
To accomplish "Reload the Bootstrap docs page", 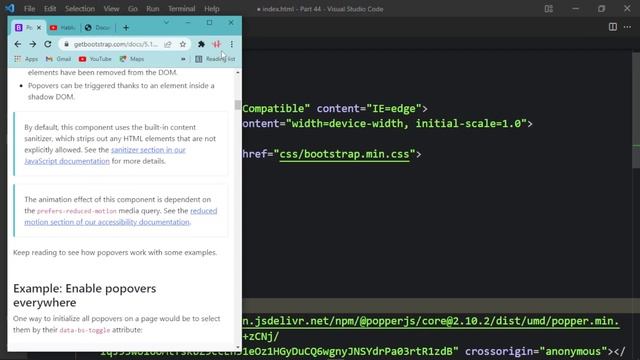I will point(48,44).
